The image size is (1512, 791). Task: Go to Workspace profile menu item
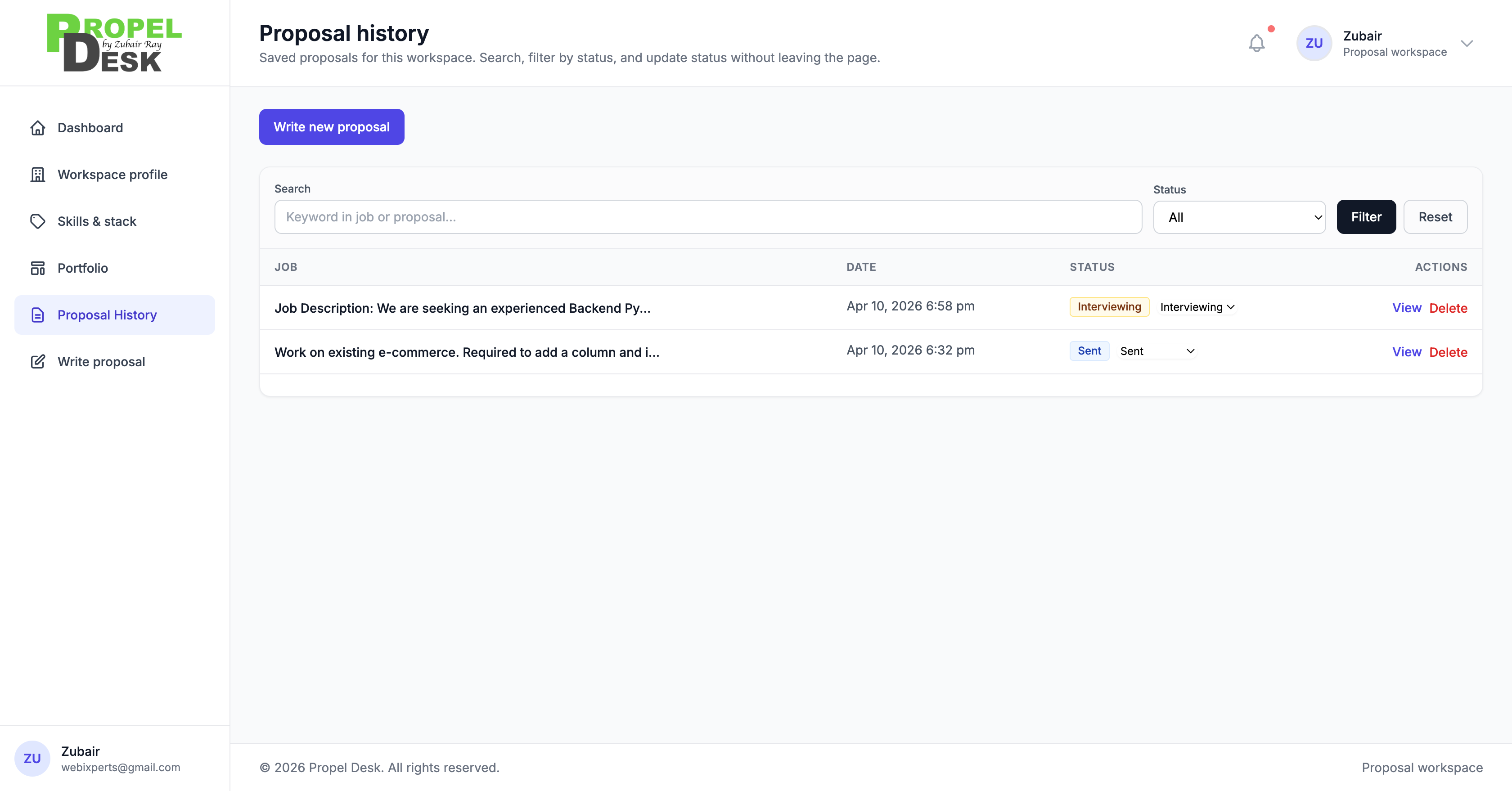coord(112,175)
